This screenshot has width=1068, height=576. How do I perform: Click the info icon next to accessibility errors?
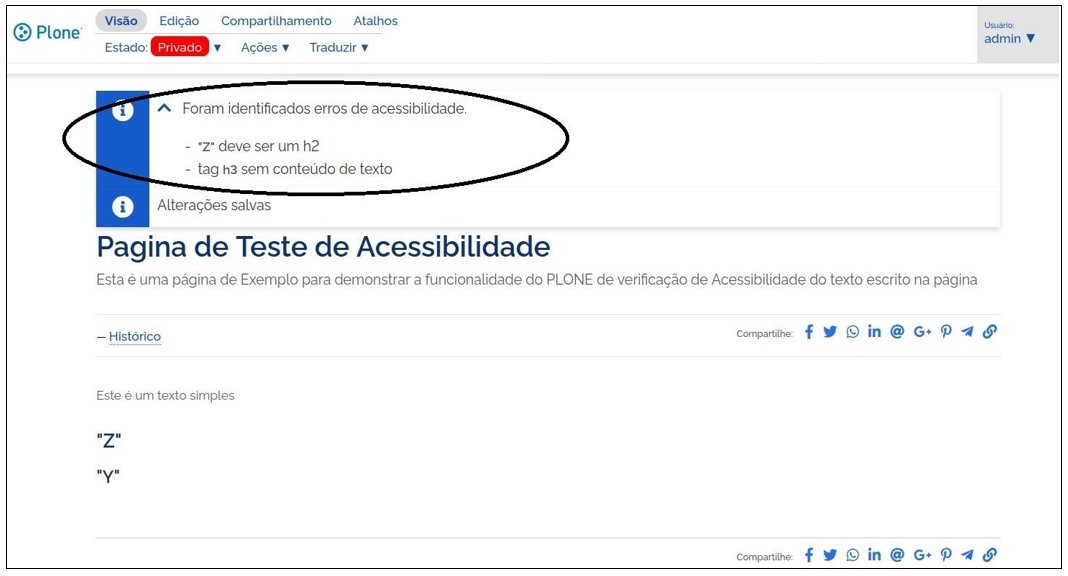point(122,112)
